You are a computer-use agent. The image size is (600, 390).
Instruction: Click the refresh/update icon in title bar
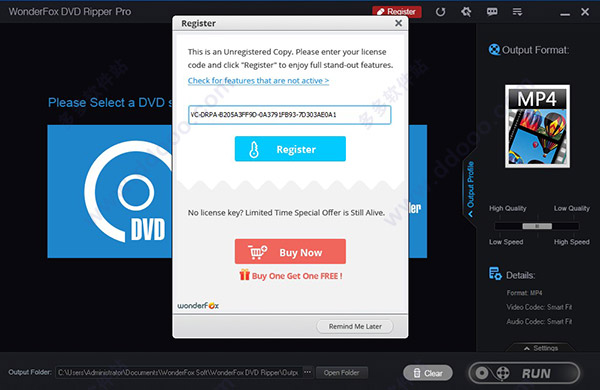pos(440,12)
